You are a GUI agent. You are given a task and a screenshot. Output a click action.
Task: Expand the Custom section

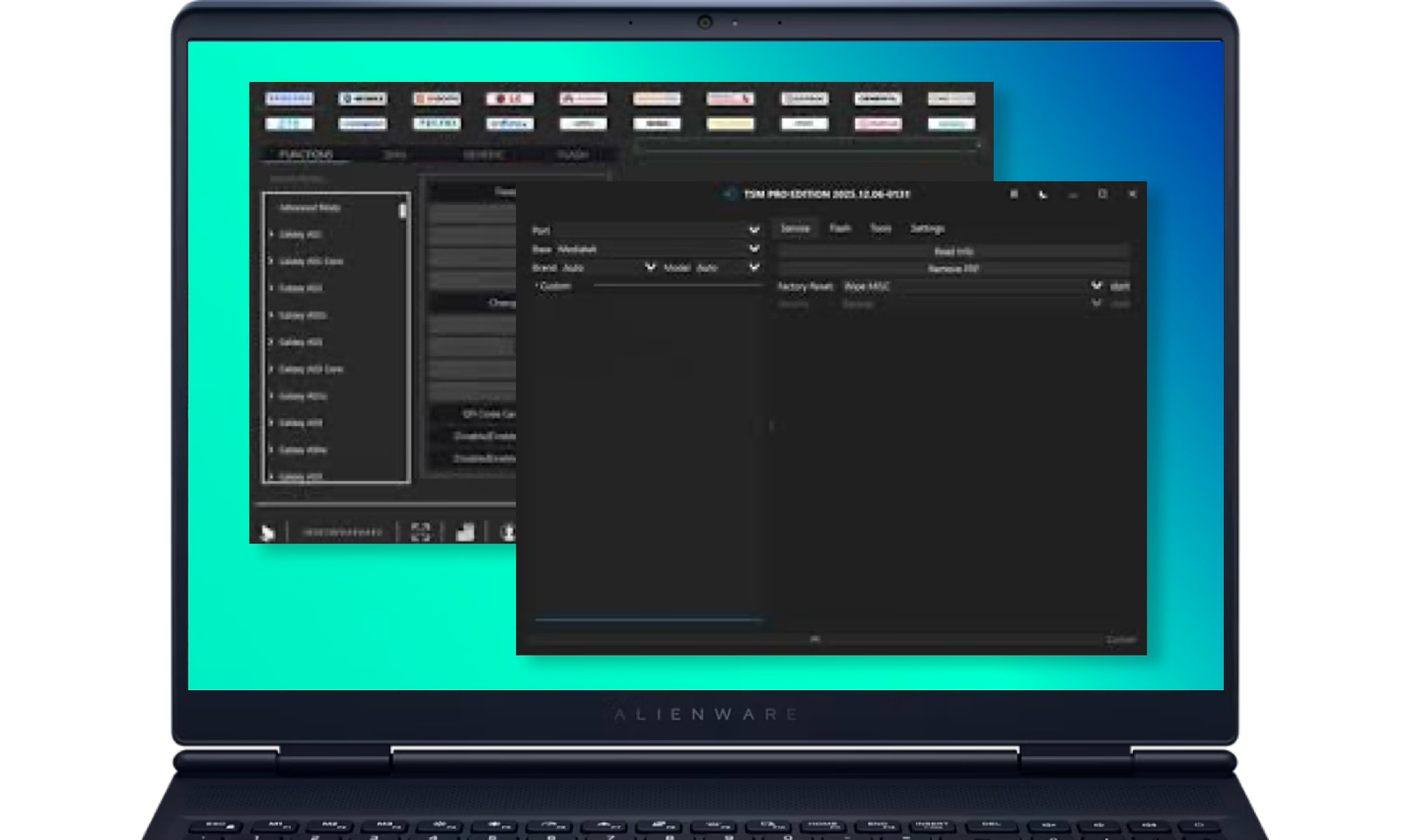pos(553,286)
